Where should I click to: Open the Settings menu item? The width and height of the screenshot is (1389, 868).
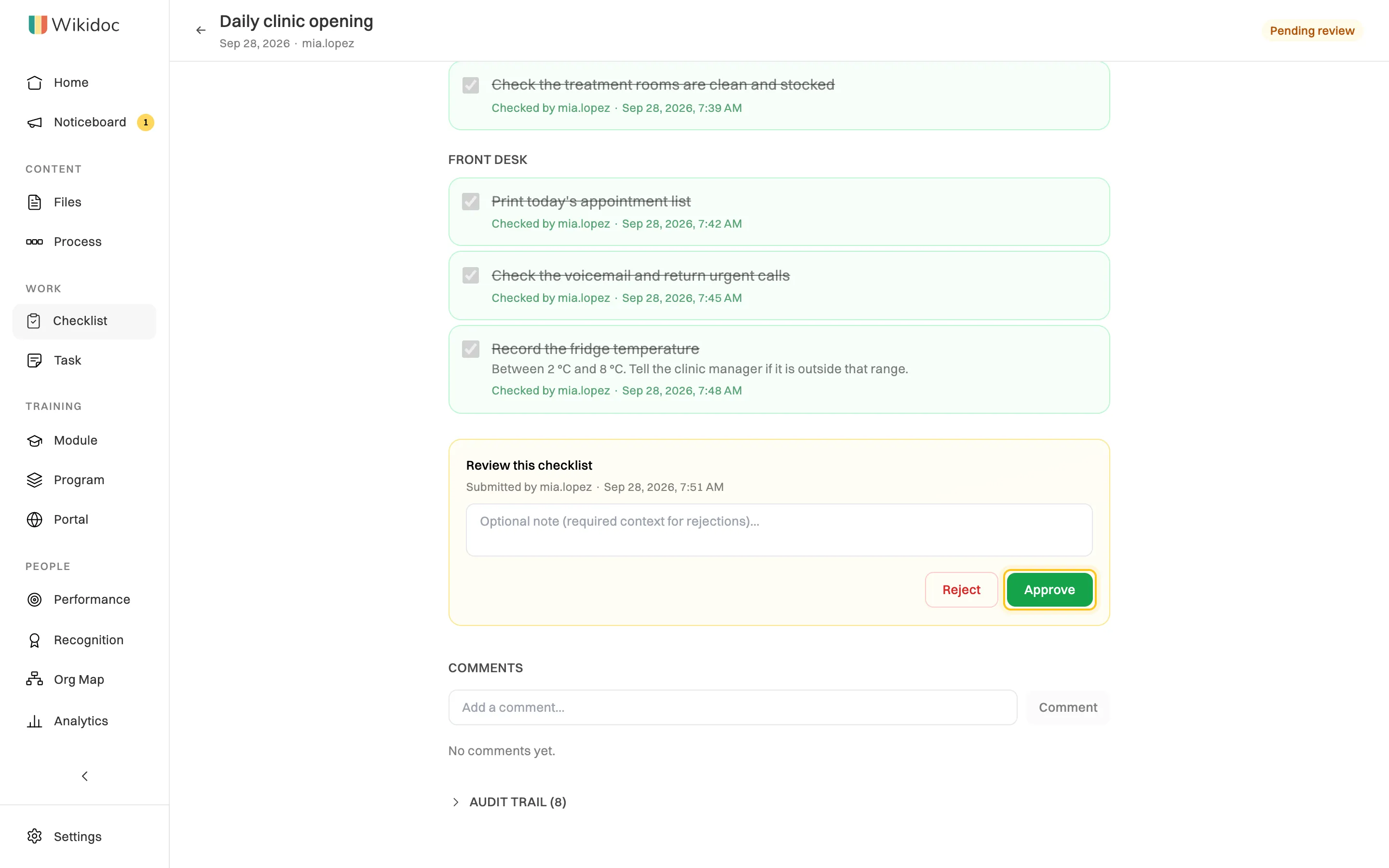click(84, 837)
